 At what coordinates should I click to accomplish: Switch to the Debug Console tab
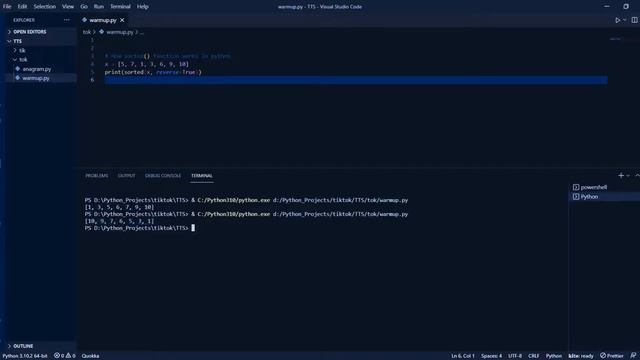163,176
